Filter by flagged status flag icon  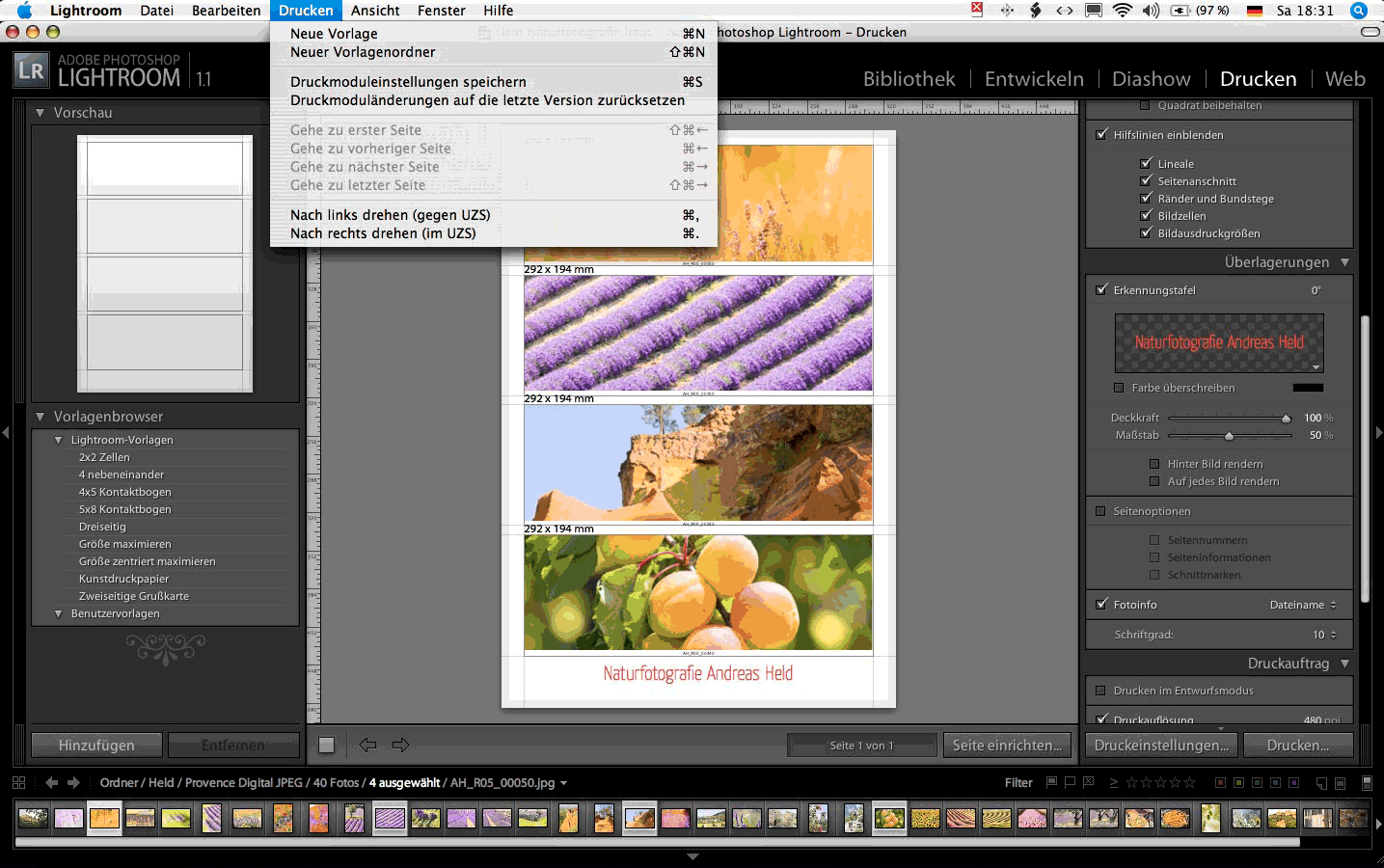click(x=1051, y=782)
